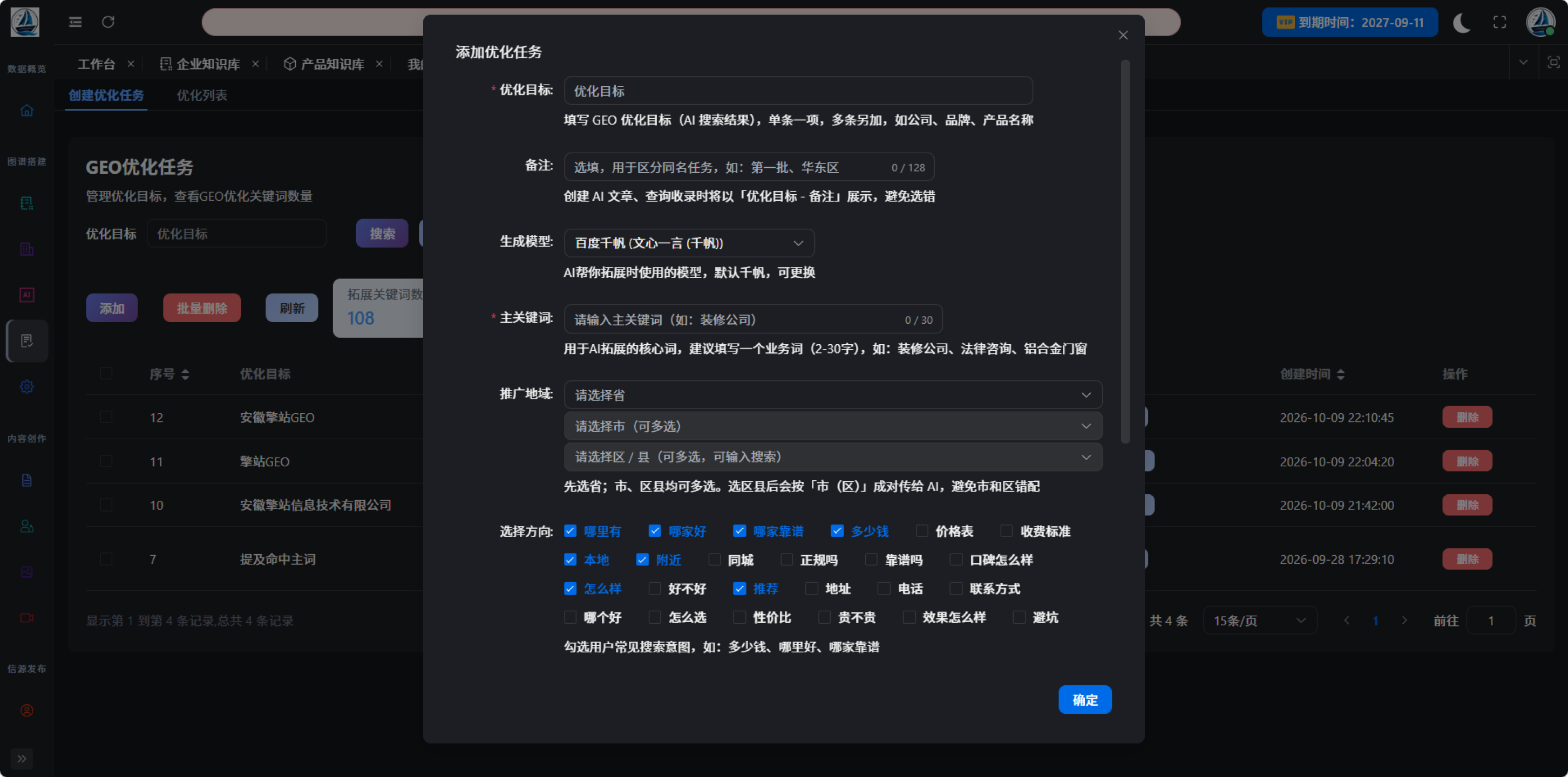Open the blue file icon under 内容创作

(27, 480)
